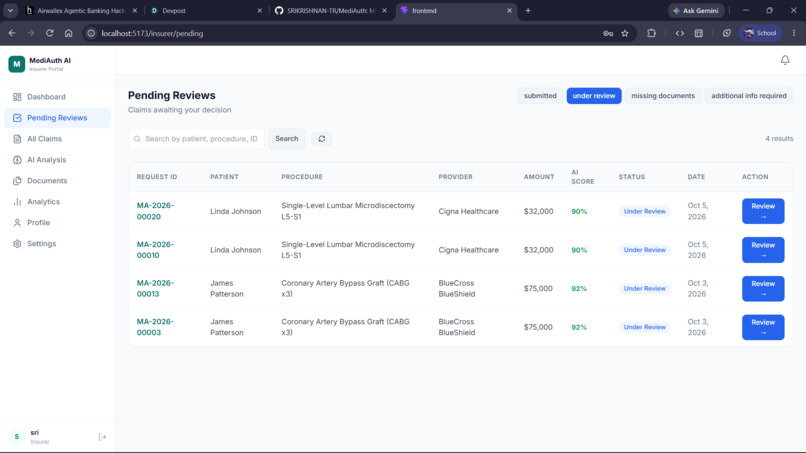Go back in browser history
Screen dimensions: 806x453
[12, 33]
